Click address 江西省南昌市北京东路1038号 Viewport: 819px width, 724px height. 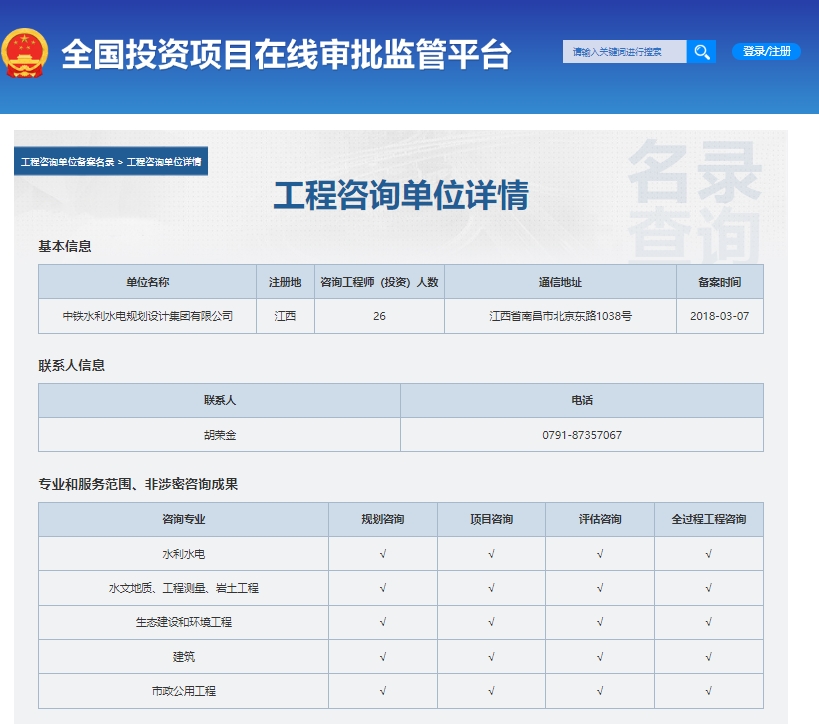tap(560, 316)
